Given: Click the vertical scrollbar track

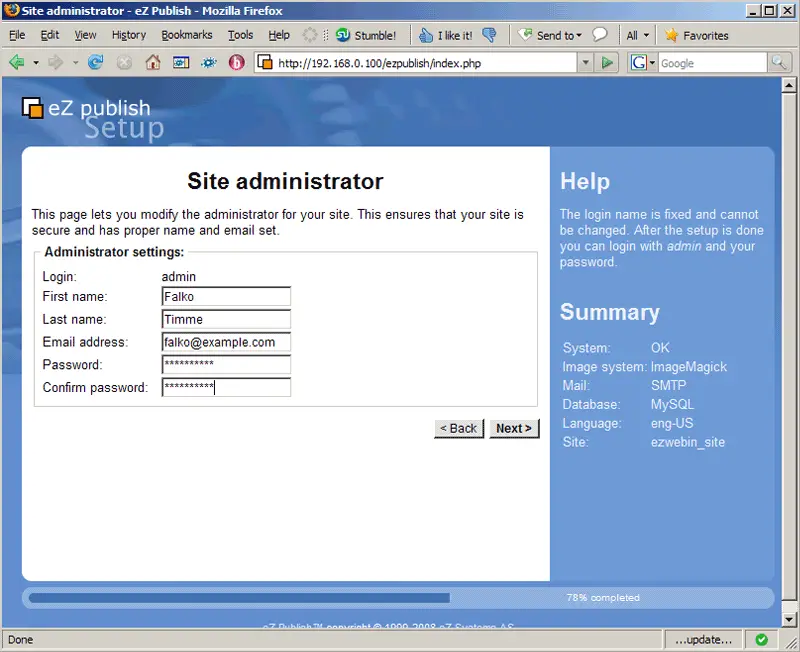Looking at the screenshot, I should tap(789, 352).
